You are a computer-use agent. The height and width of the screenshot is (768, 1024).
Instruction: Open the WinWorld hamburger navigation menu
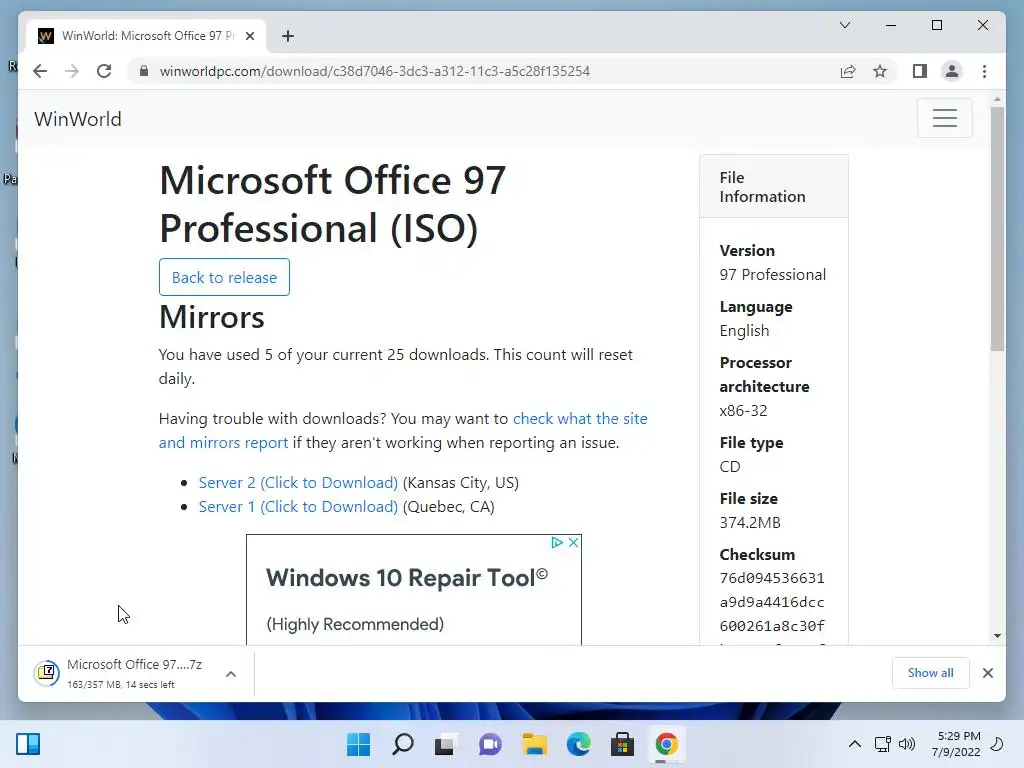pyautogui.click(x=944, y=118)
